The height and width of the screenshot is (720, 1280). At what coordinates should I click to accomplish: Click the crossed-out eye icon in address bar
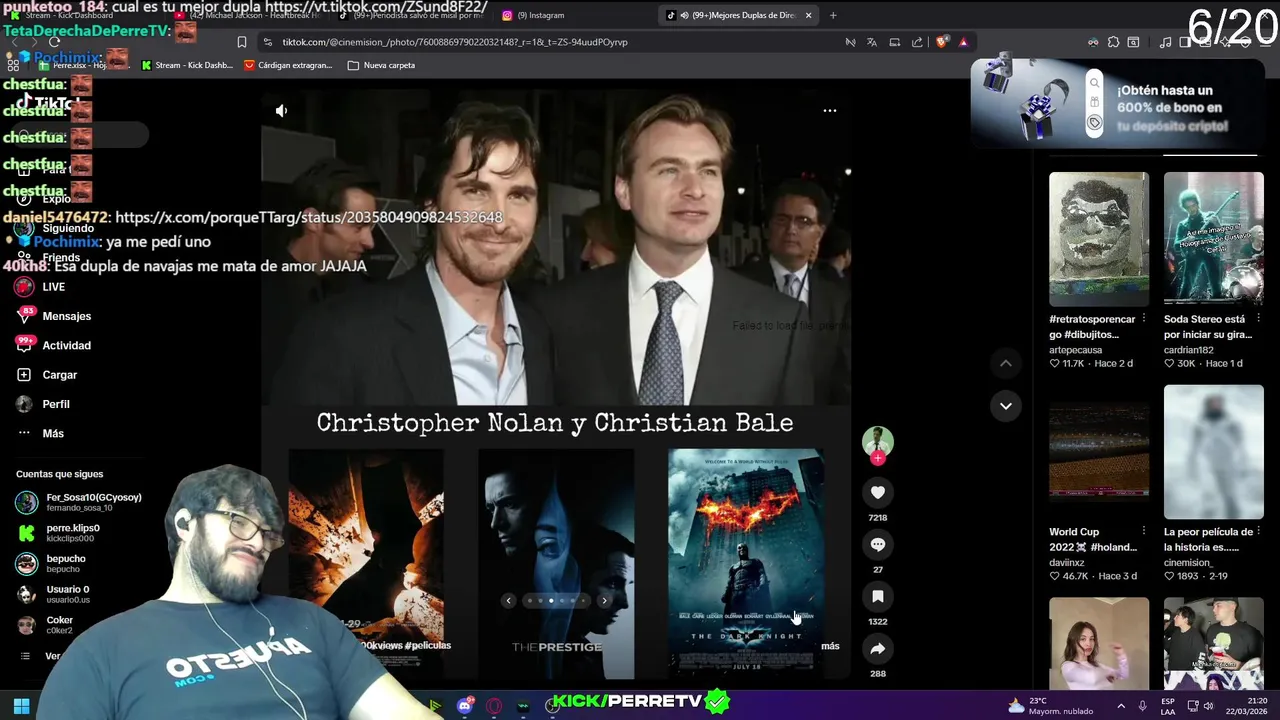(850, 42)
